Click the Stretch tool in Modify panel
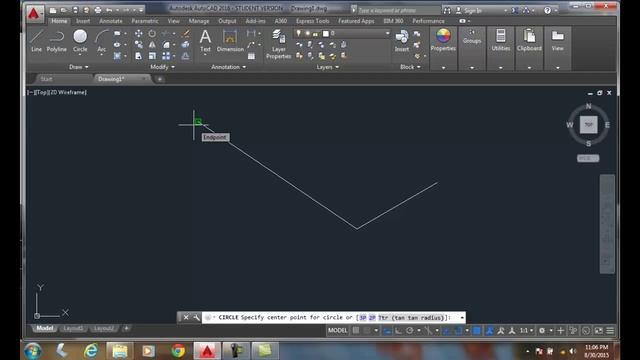Image resolution: width=640 pixels, height=360 pixels. (139, 56)
